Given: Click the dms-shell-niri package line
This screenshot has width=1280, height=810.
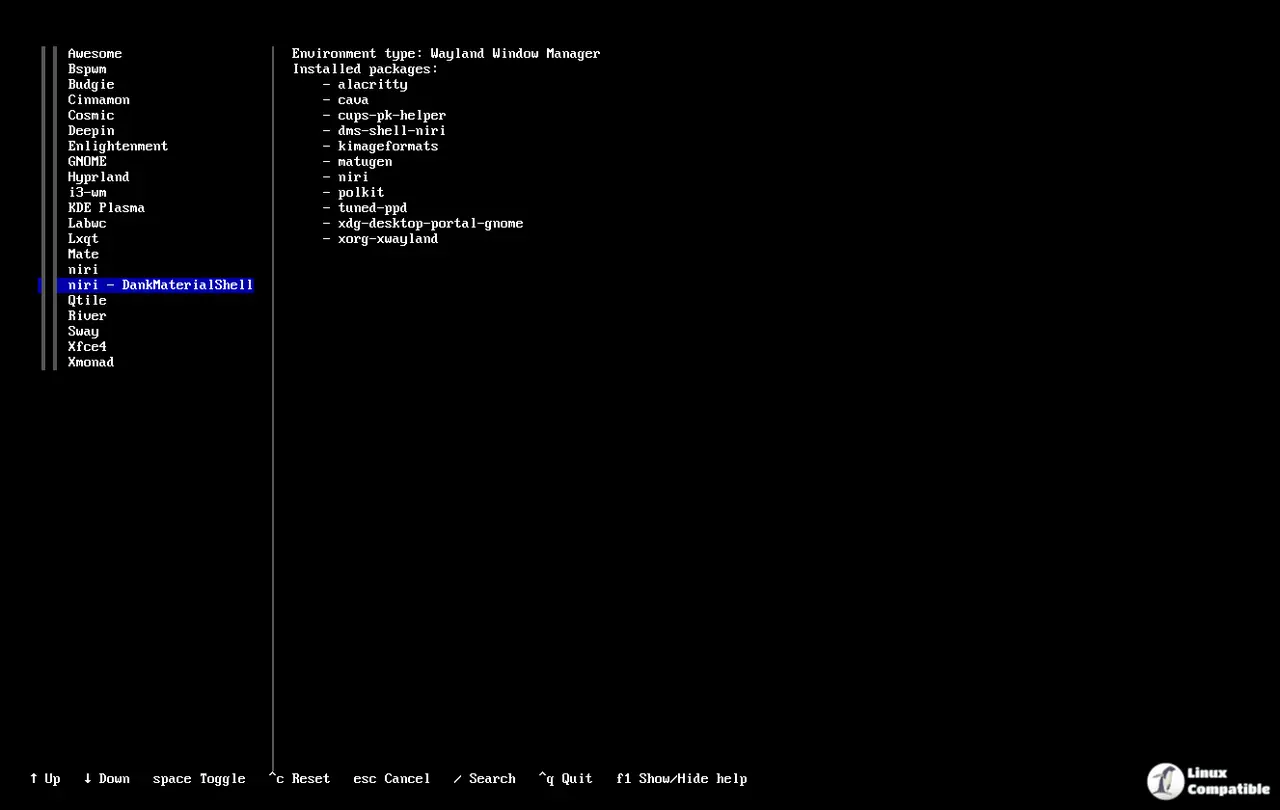Looking at the screenshot, I should [x=384, y=131].
